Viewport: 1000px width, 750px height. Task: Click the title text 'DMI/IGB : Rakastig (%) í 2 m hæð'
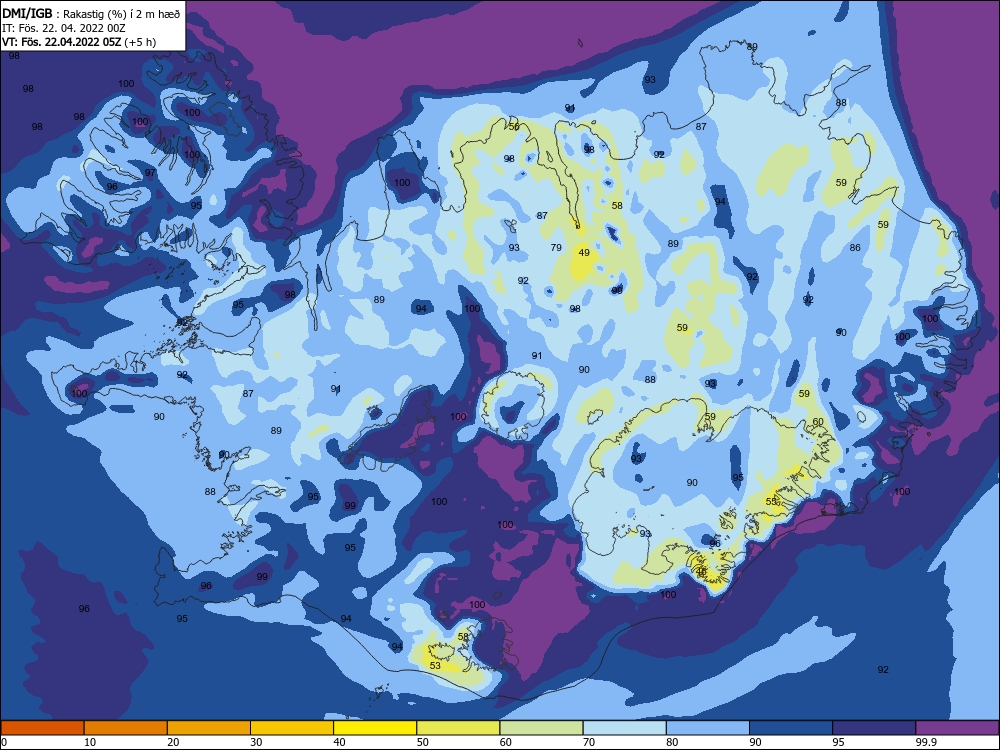coord(91,14)
